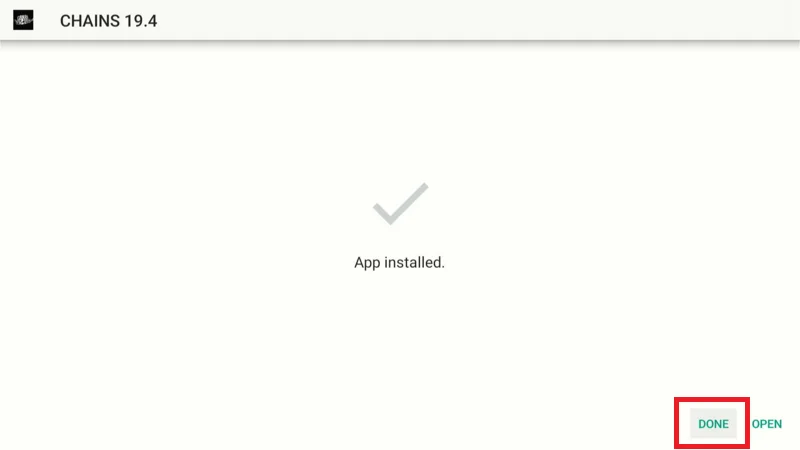The image size is (800, 450).
Task: Tap the OPEN action beside DONE
Action: coord(766,424)
